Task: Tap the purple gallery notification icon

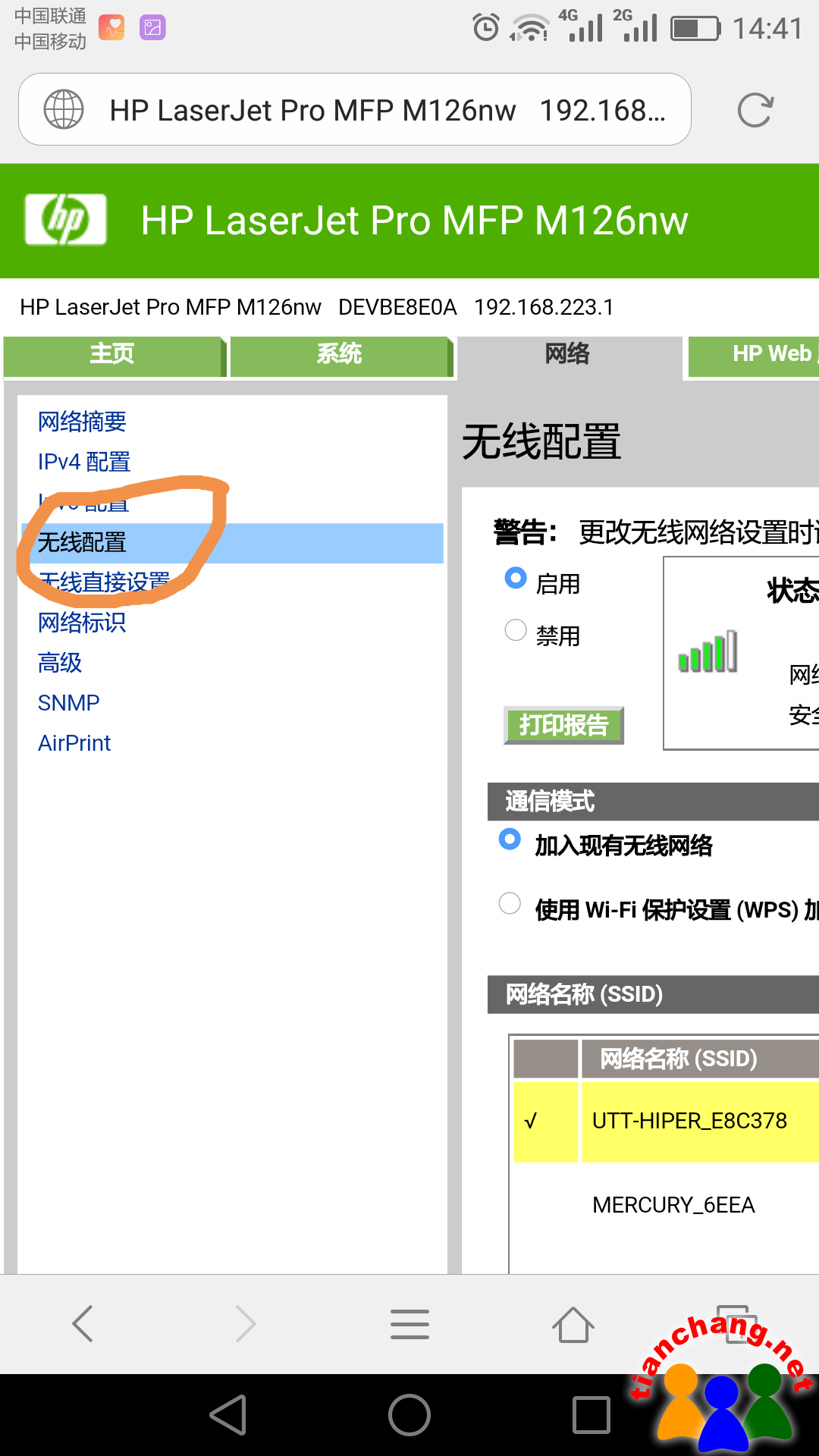Action: pyautogui.click(x=152, y=28)
